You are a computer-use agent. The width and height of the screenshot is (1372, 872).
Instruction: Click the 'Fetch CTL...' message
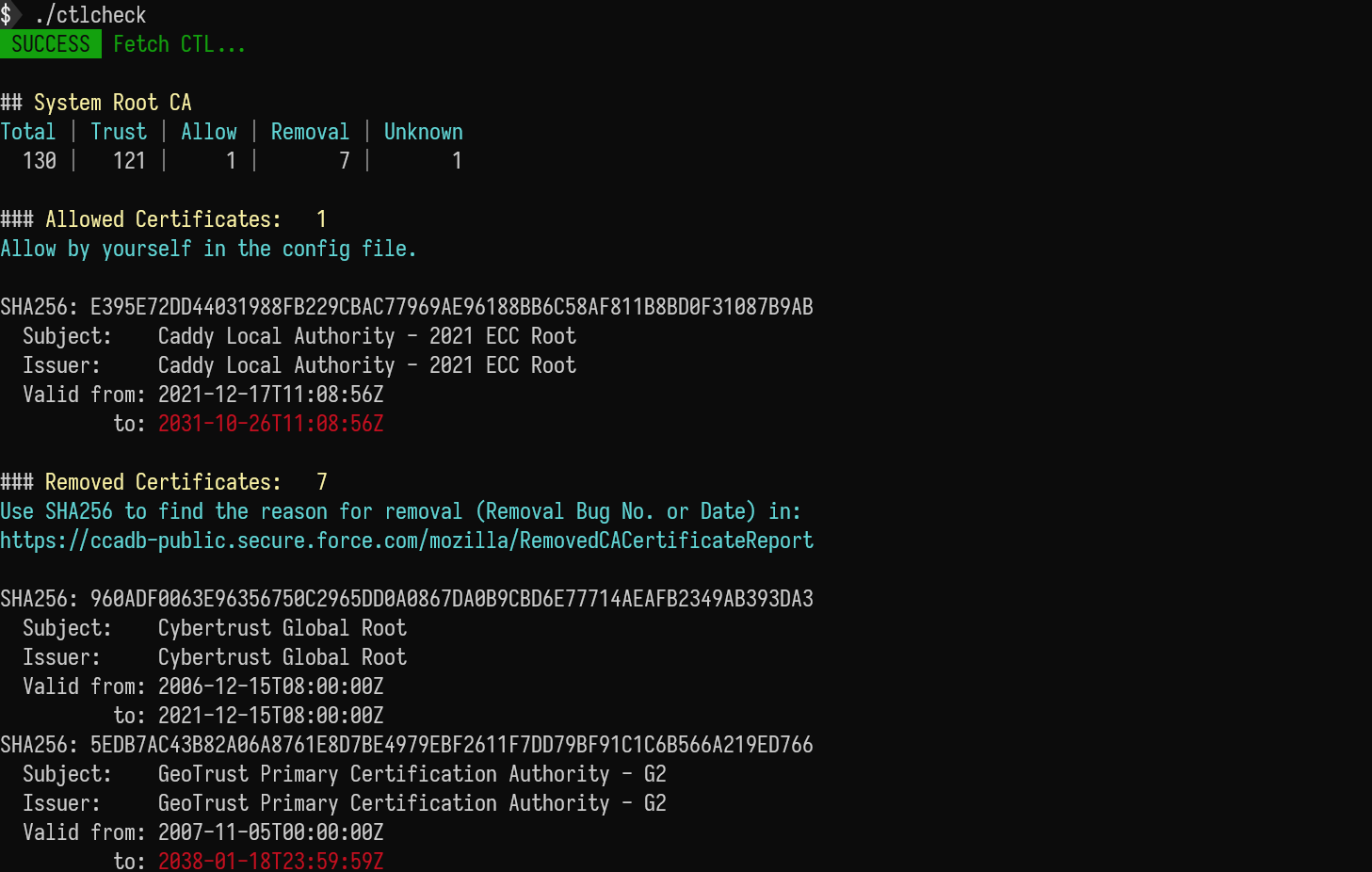(x=179, y=44)
